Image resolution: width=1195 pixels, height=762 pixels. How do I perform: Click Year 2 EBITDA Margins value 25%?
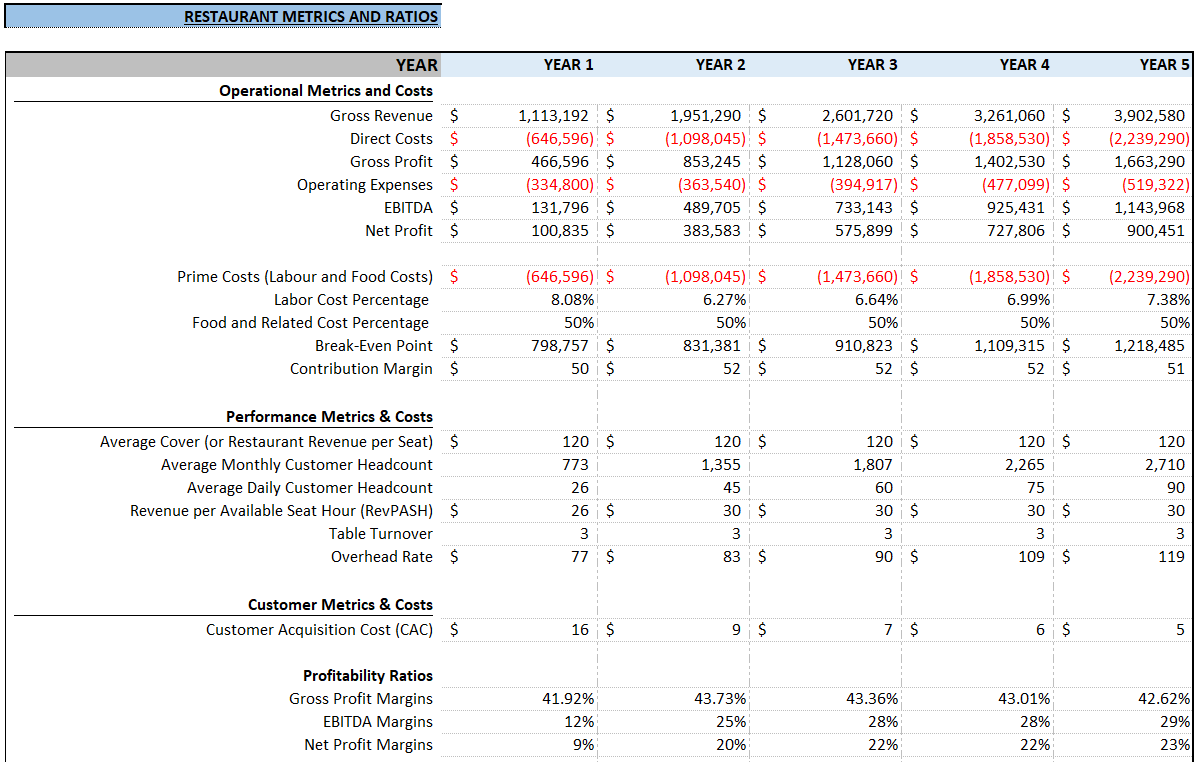[731, 722]
